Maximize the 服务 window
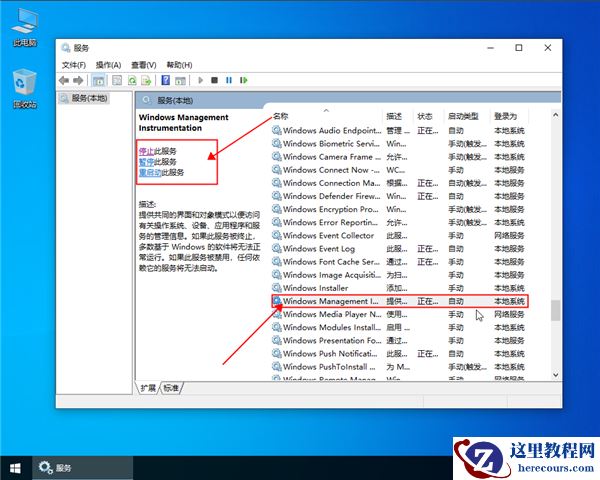The image size is (600, 480). click(x=519, y=48)
